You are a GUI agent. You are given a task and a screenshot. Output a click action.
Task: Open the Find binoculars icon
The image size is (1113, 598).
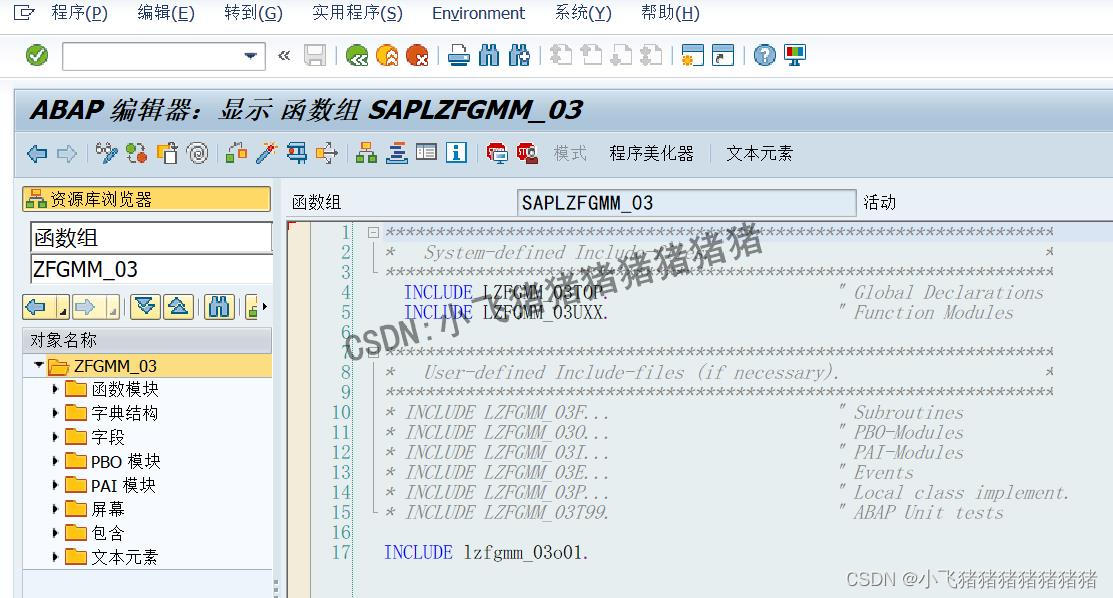tap(489, 55)
